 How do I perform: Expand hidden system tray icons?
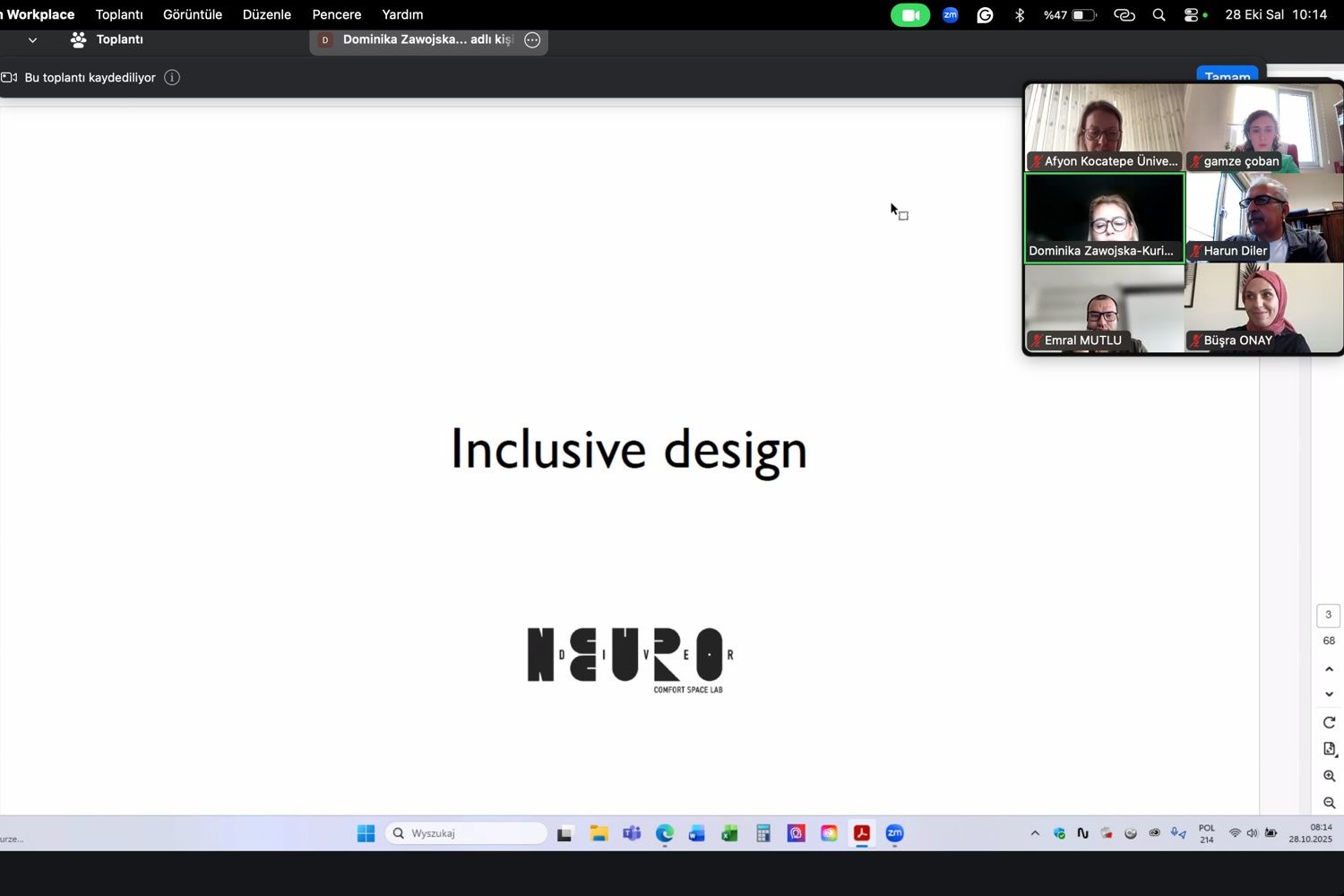coord(1035,833)
